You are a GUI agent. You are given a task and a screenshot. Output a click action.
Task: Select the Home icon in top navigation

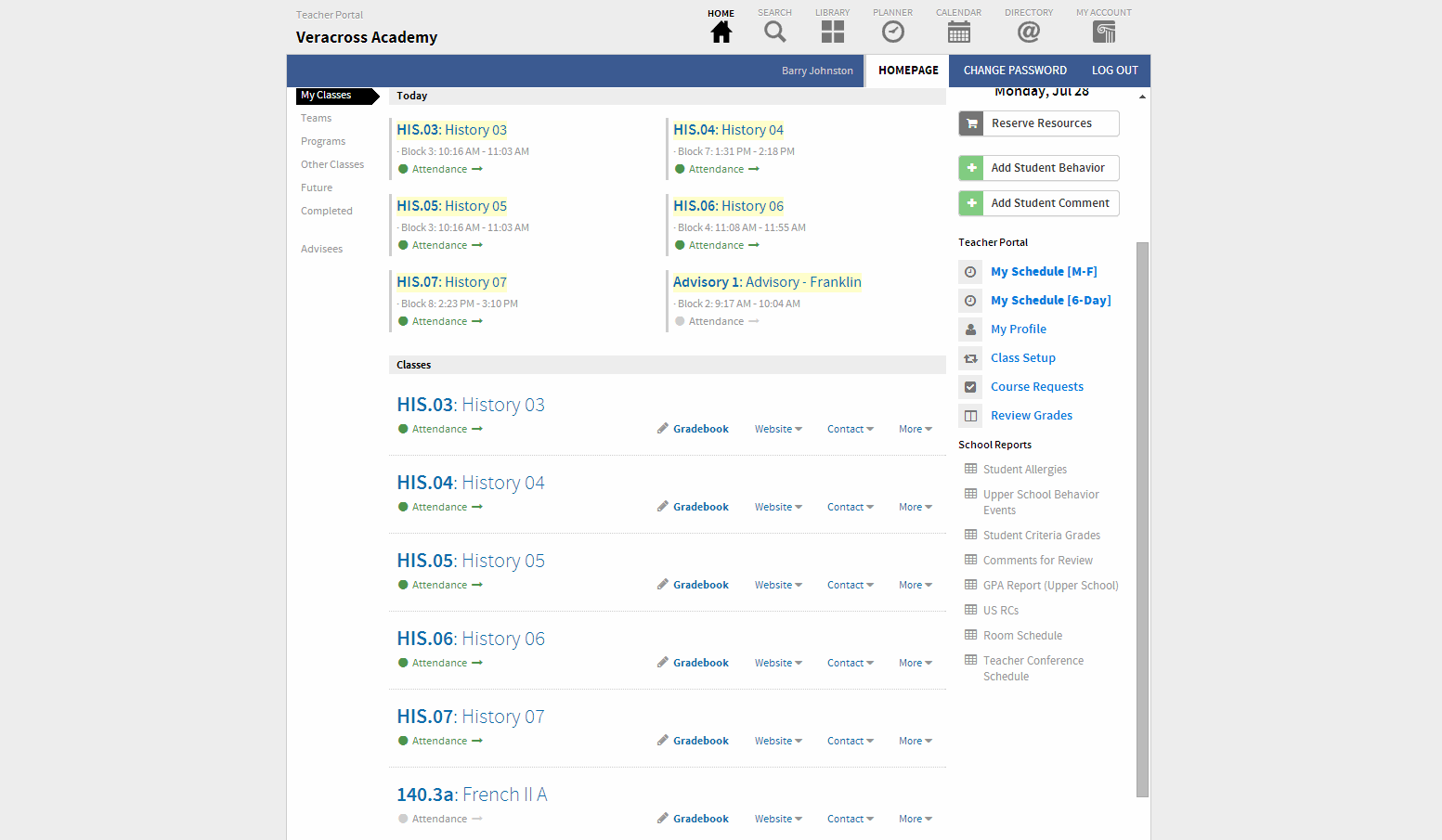[721, 31]
